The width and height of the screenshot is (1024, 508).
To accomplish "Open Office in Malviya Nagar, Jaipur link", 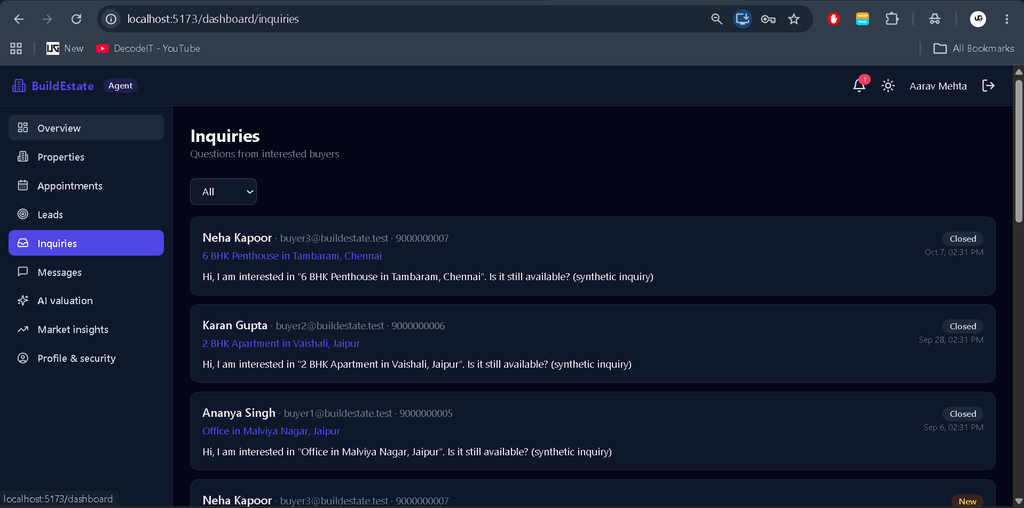I will click(271, 430).
